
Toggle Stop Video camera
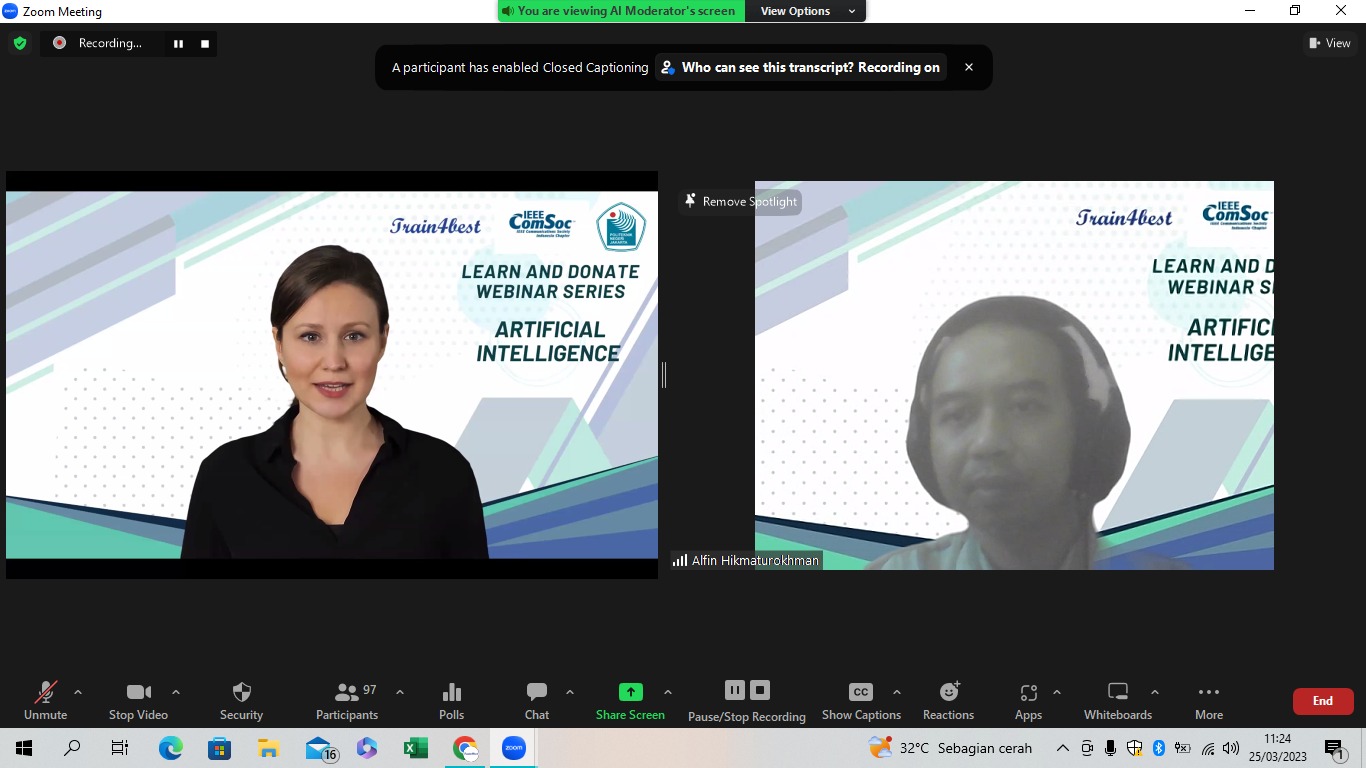click(138, 692)
